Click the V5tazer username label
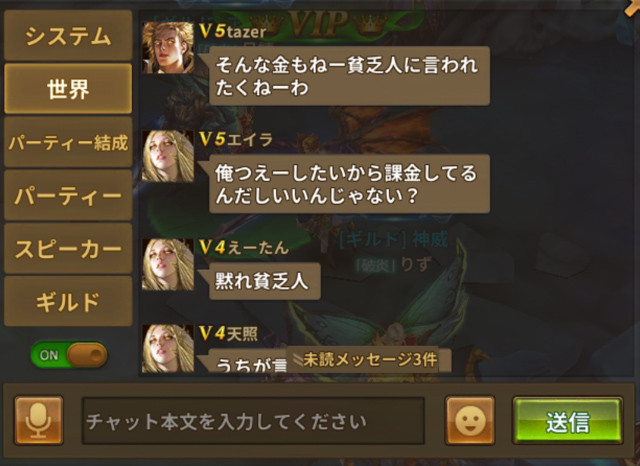 [233, 31]
